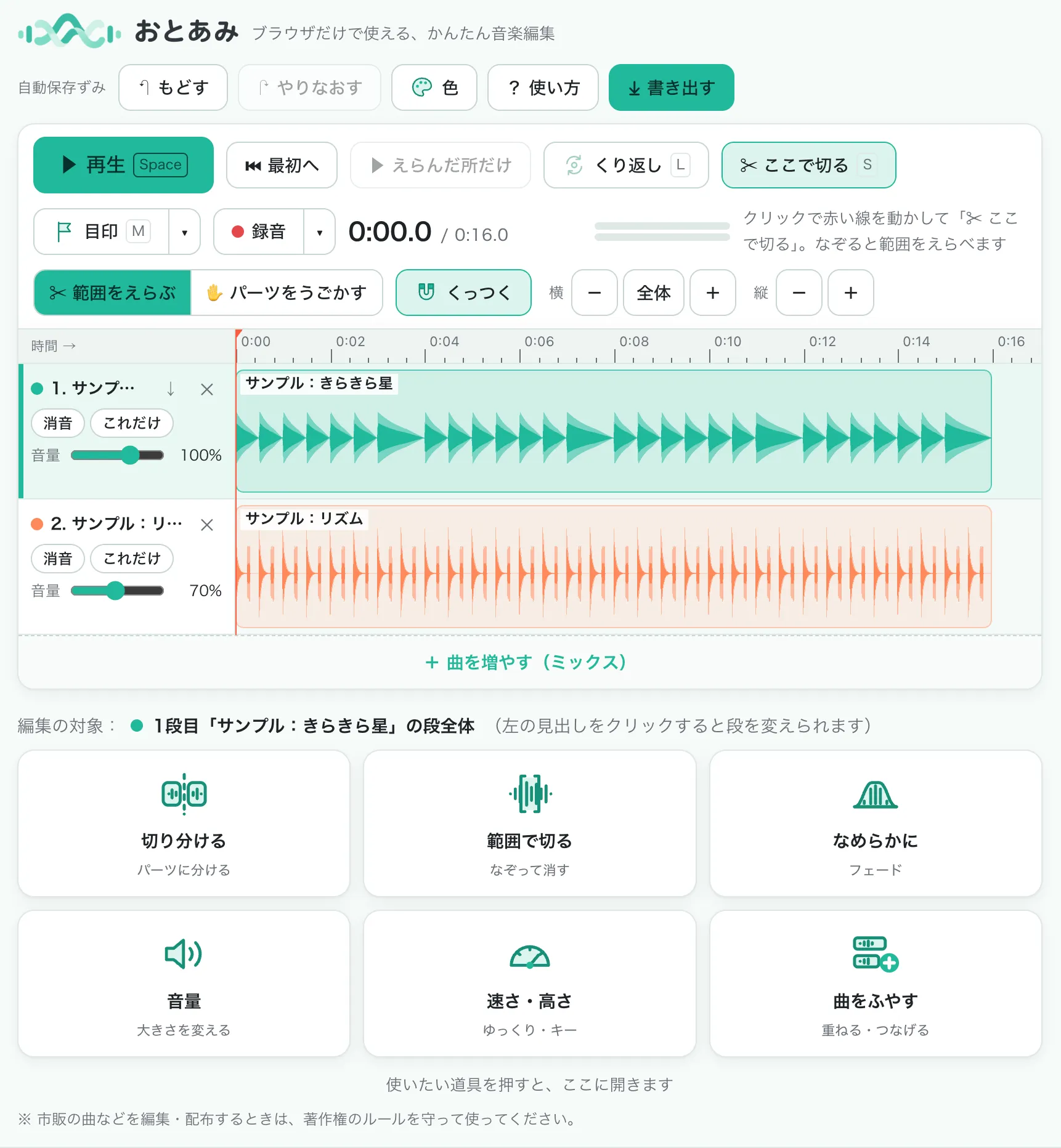Adjust track 1 音量 slider
The height and width of the screenshot is (1148, 1061).
[117, 455]
